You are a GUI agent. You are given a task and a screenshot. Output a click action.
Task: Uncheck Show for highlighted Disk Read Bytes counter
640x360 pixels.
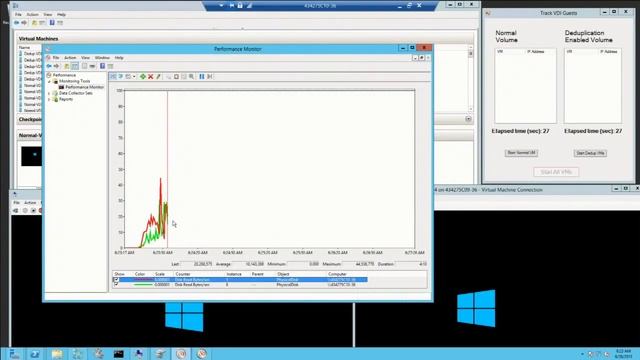click(116, 280)
